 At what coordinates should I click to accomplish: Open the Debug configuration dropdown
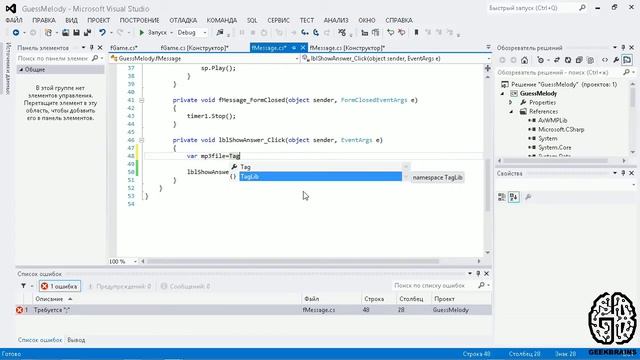(x=192, y=33)
